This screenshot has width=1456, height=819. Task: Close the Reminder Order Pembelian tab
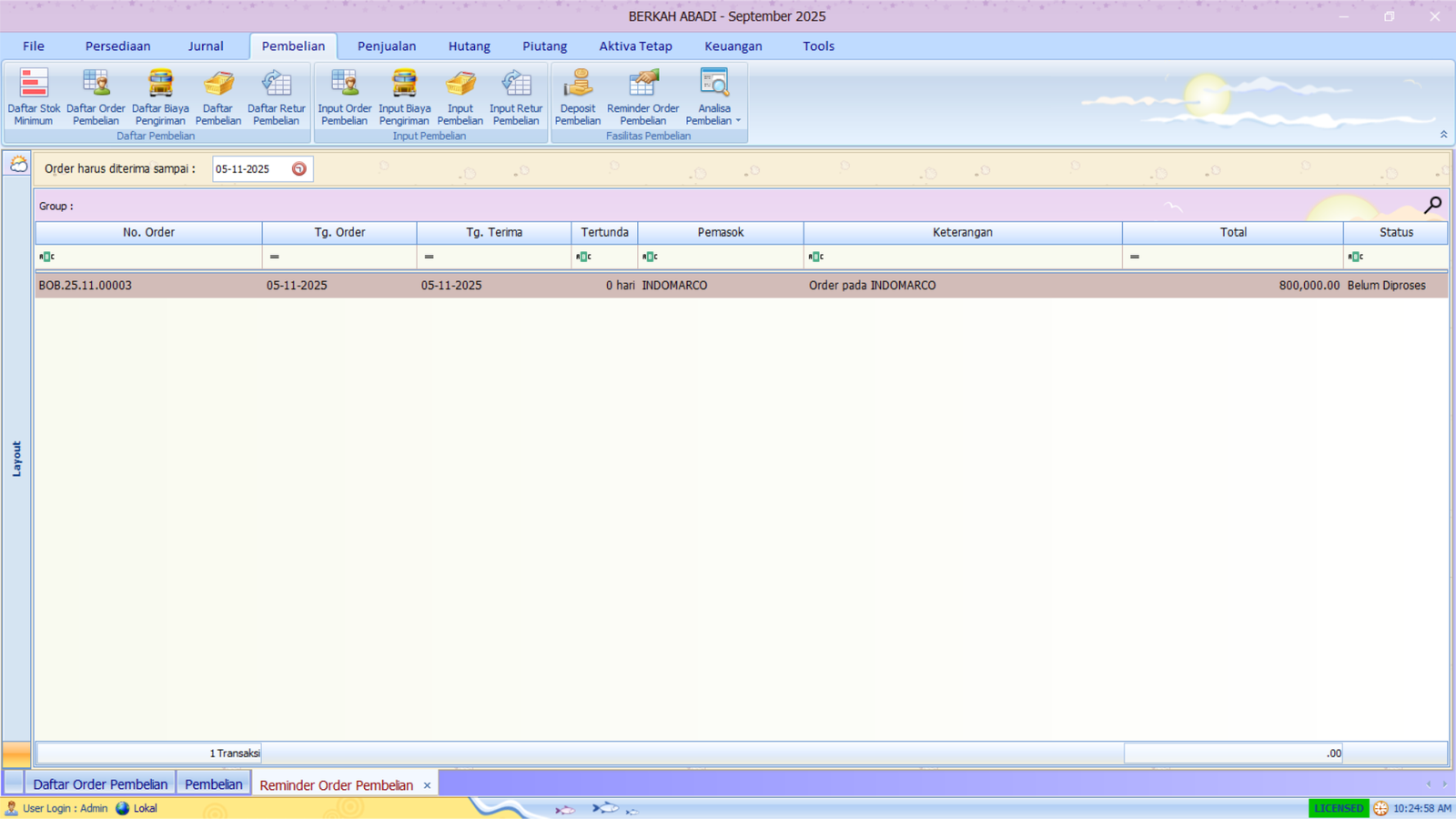pos(427,785)
